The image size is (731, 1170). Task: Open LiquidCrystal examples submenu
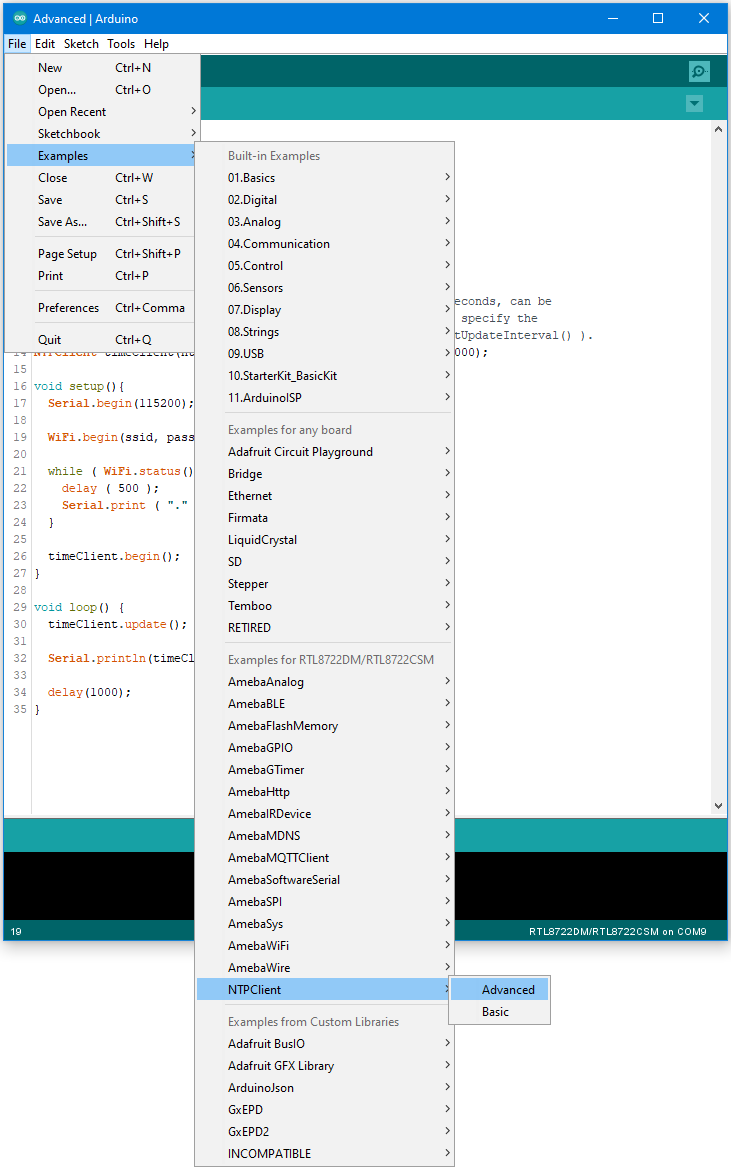click(x=324, y=540)
